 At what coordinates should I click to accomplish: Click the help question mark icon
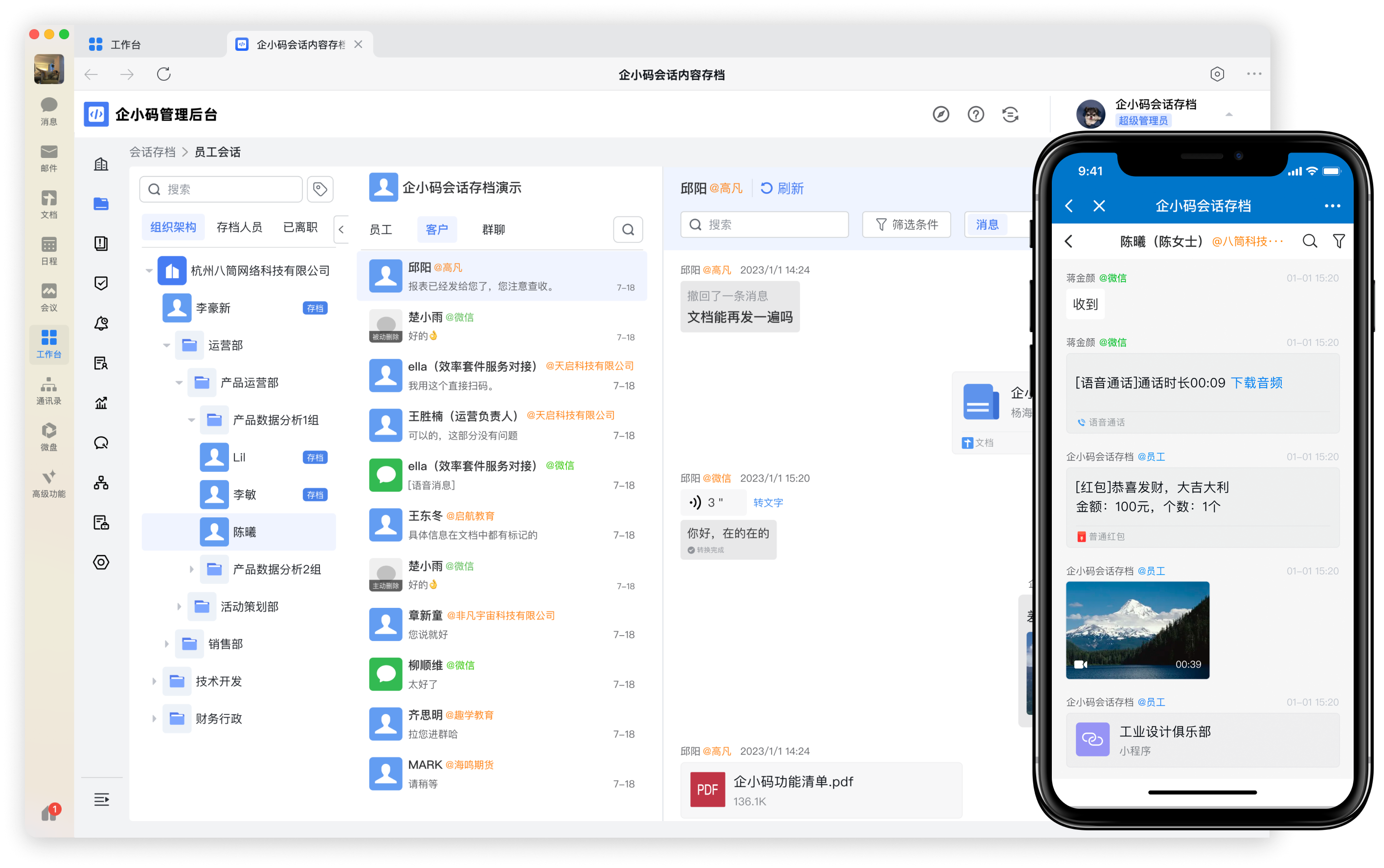click(x=976, y=114)
